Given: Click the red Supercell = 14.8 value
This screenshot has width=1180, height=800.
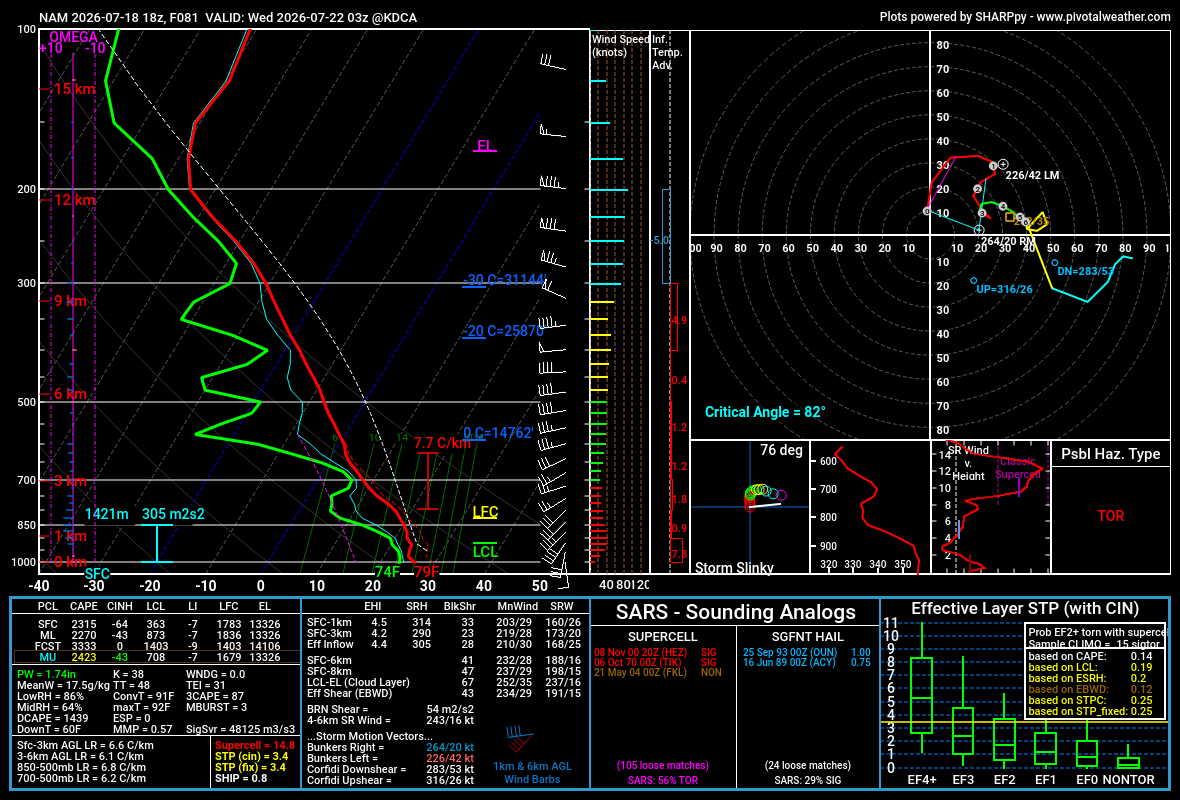Looking at the screenshot, I should (x=255, y=745).
